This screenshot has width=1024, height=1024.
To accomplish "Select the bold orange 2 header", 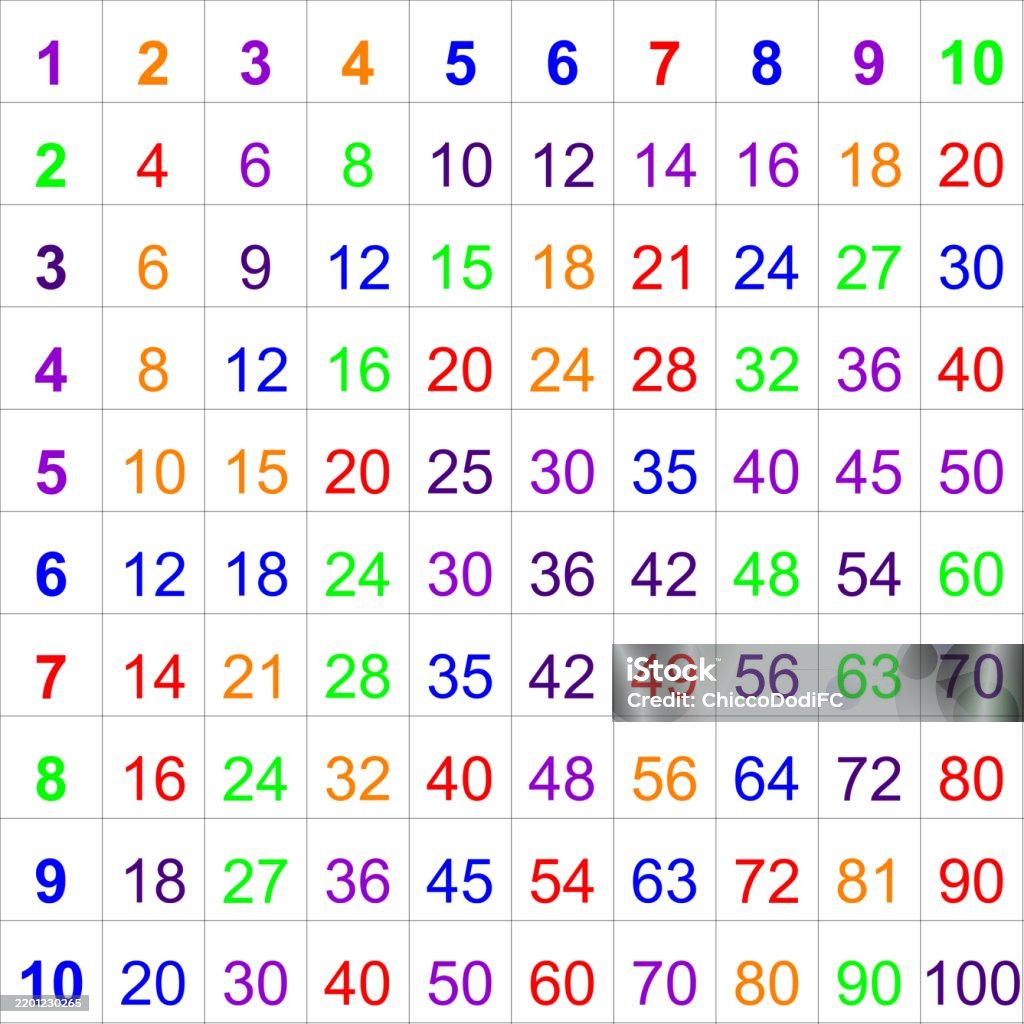I will click(153, 63).
